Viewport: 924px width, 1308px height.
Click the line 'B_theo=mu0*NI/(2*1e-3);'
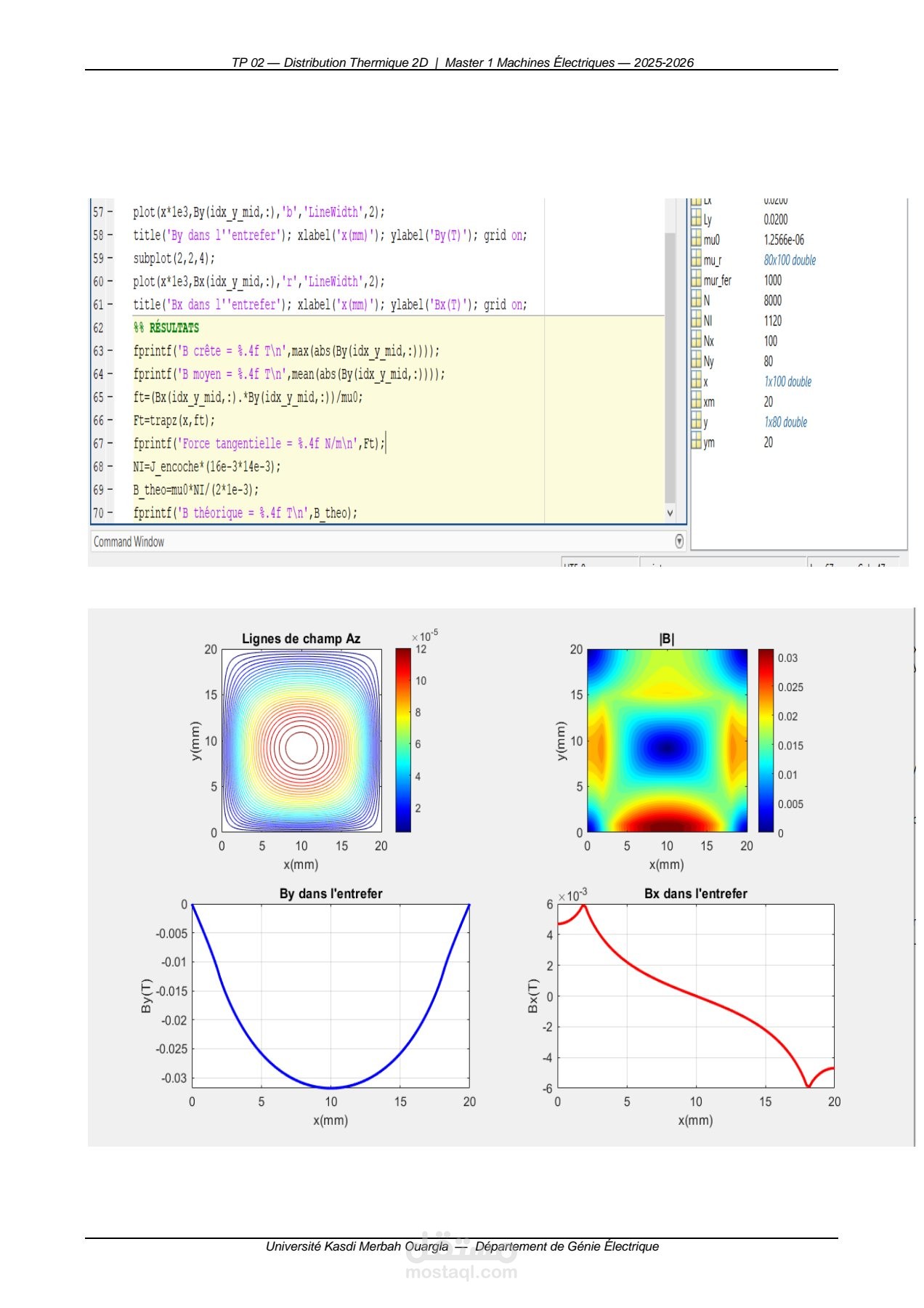(196, 490)
